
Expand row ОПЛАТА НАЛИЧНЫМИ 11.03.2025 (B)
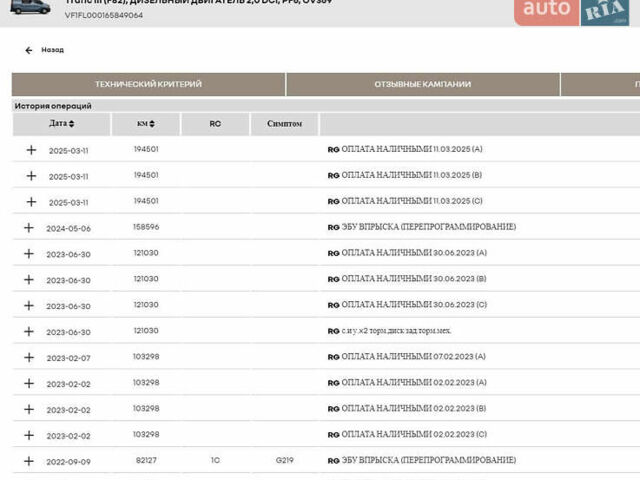pyautogui.click(x=31, y=176)
